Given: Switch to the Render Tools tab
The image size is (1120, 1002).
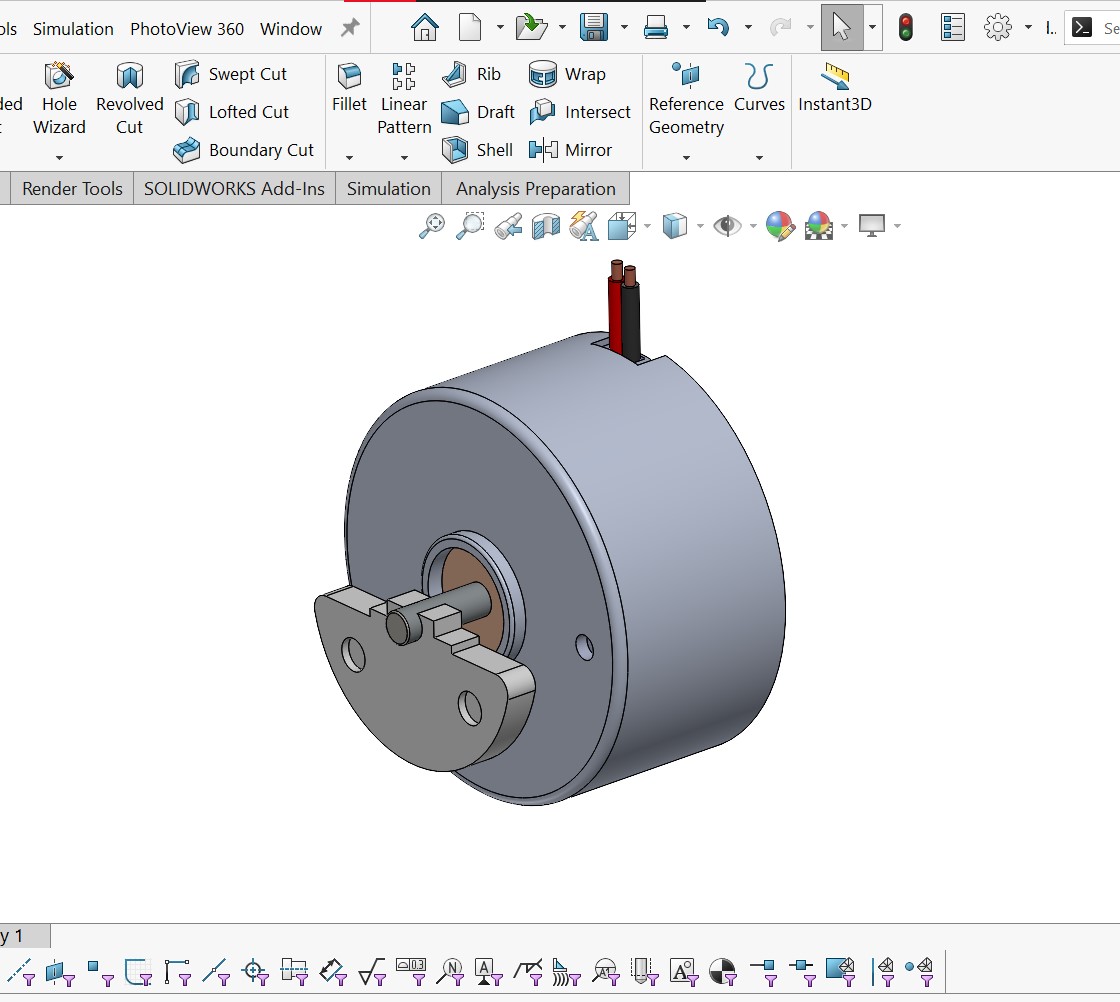Looking at the screenshot, I should [x=72, y=189].
